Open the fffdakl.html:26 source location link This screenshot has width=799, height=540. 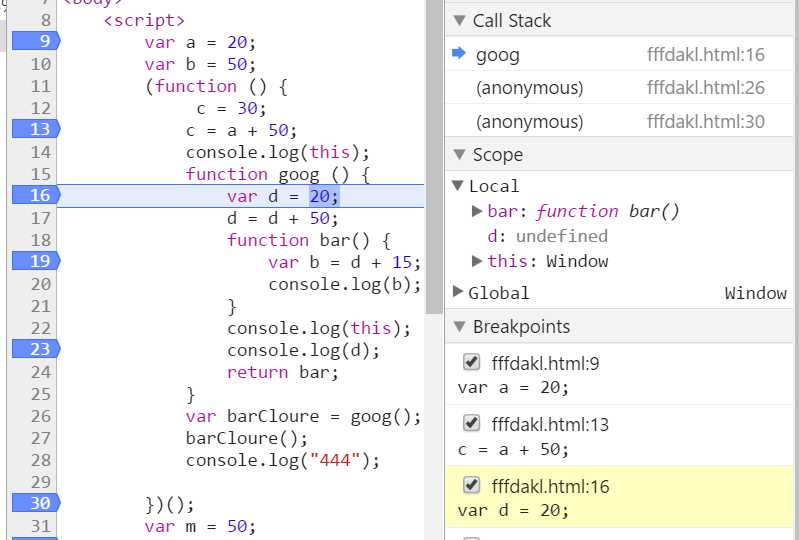(x=705, y=88)
